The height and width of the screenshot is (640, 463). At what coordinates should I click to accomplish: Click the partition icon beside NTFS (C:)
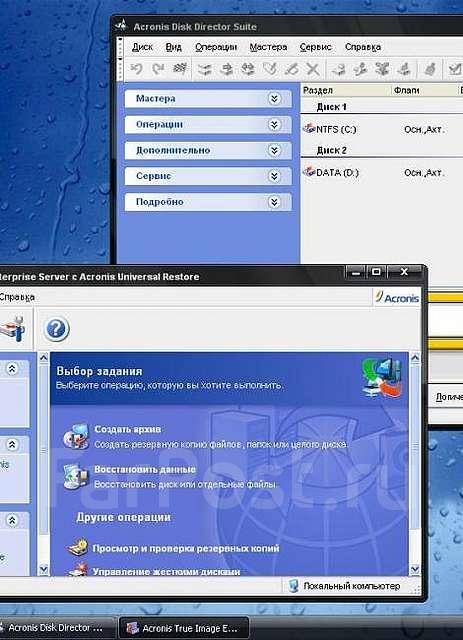pos(309,128)
